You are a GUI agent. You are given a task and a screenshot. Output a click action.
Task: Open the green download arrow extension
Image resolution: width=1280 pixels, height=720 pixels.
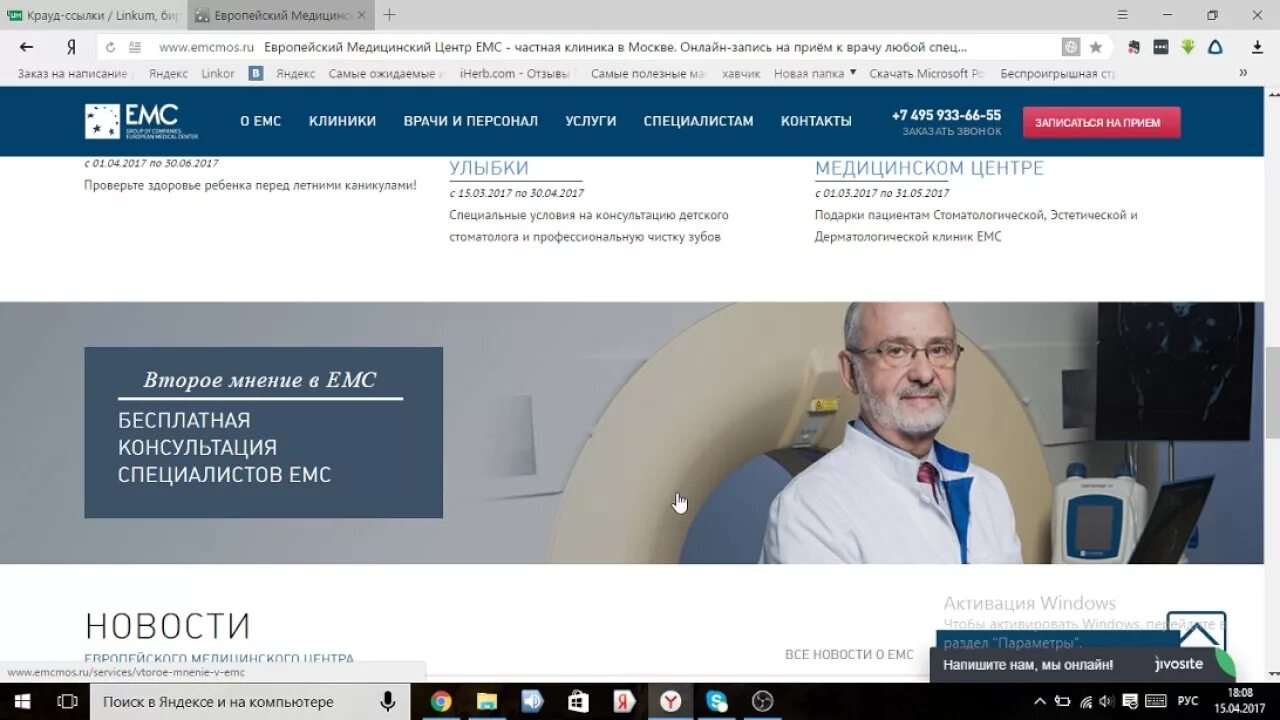click(x=1188, y=47)
